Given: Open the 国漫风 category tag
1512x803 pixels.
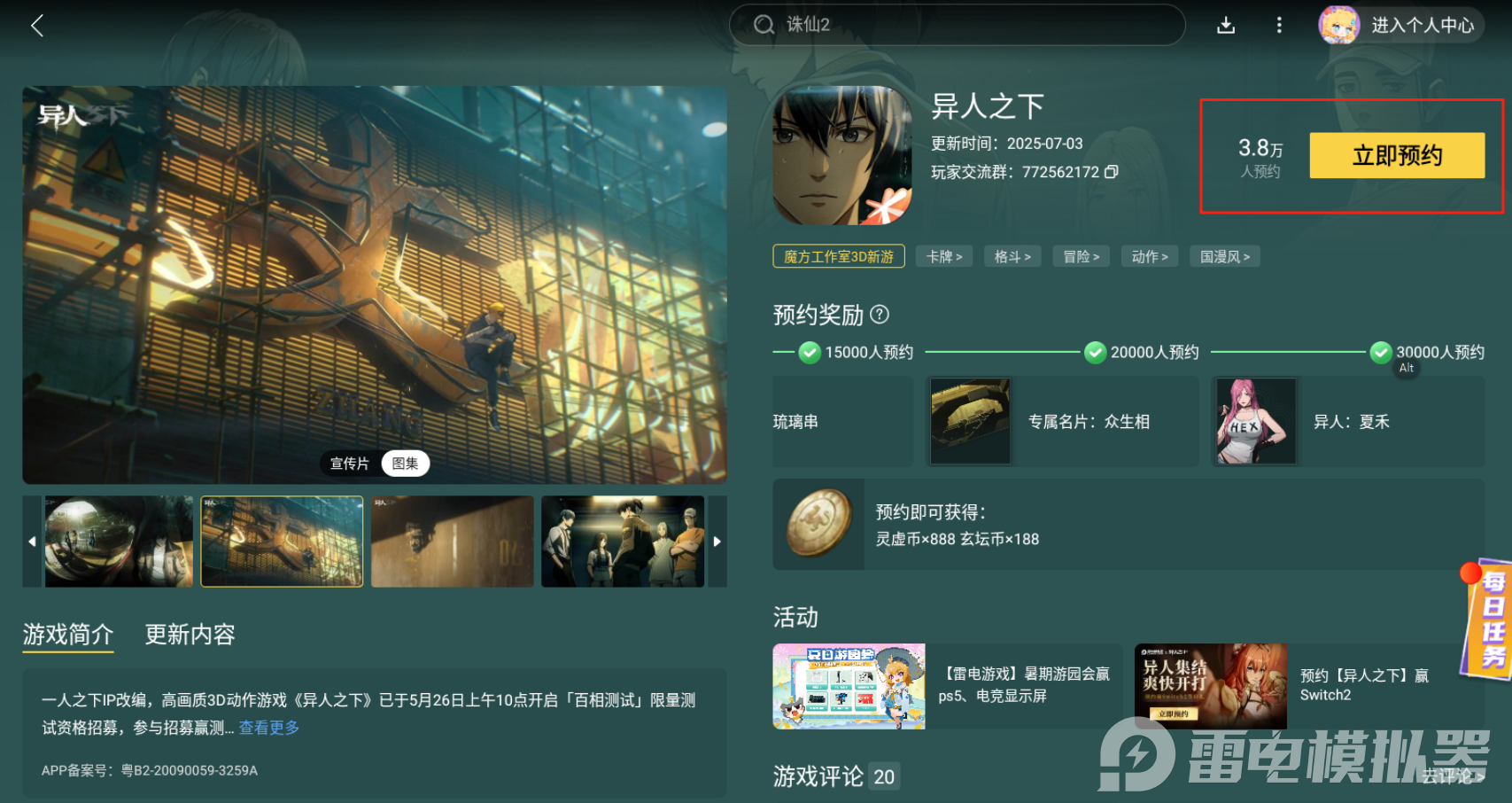Looking at the screenshot, I should click(1225, 257).
